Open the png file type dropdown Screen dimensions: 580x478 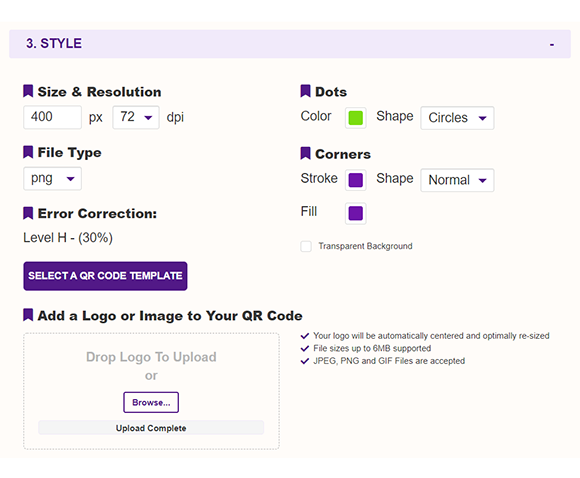coord(53,179)
